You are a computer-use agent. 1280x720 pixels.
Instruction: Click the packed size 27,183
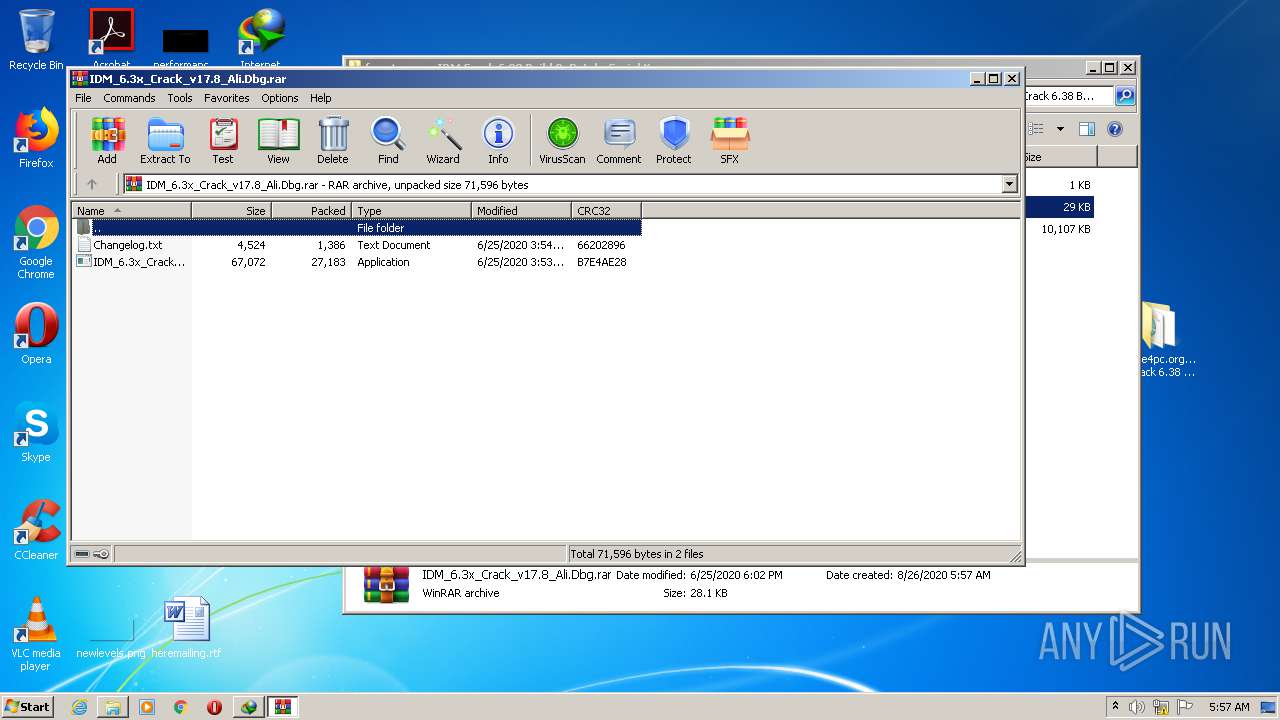328,262
